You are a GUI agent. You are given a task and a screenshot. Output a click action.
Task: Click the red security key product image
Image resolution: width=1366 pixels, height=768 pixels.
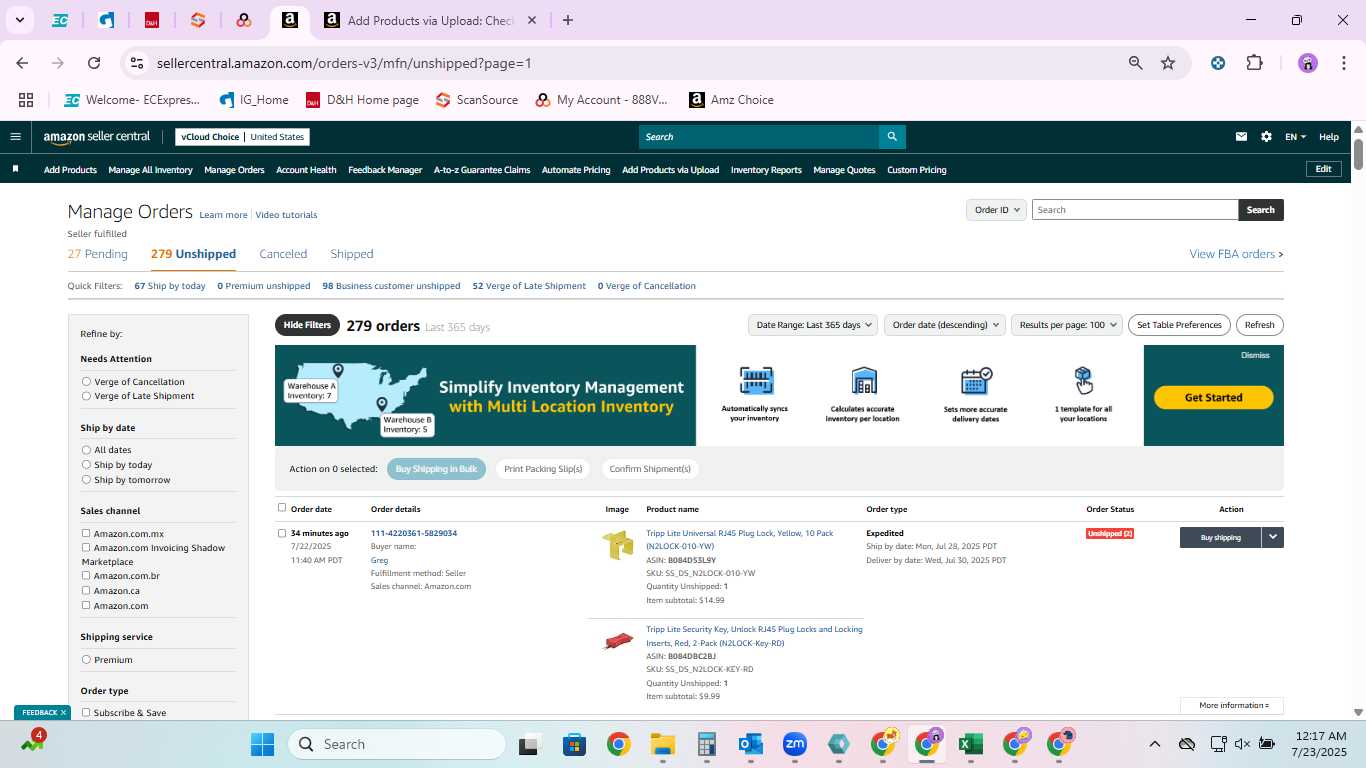click(x=618, y=640)
